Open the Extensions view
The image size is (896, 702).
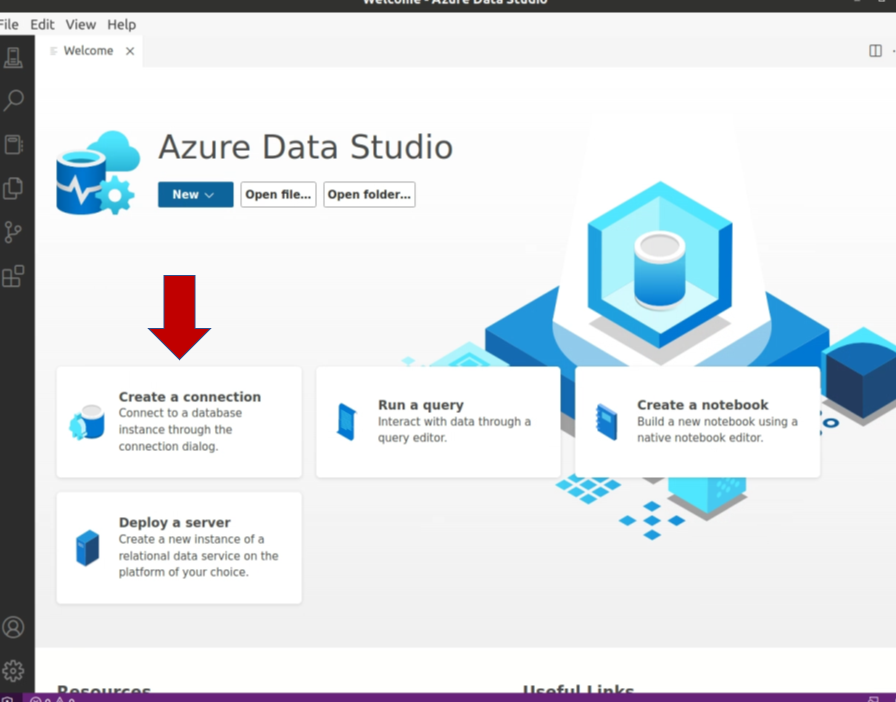tap(13, 276)
